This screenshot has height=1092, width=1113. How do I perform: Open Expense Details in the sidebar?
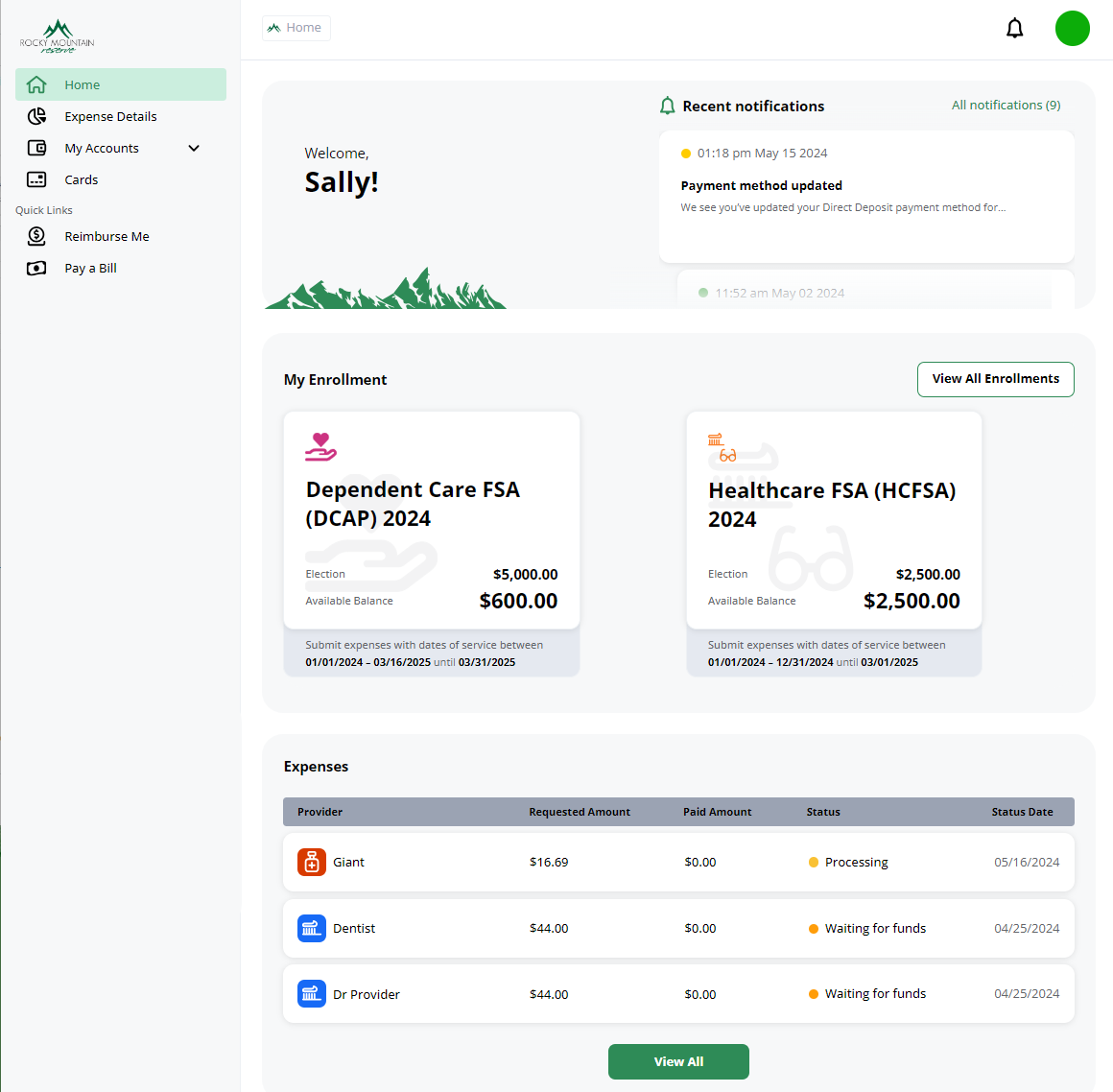click(x=110, y=116)
